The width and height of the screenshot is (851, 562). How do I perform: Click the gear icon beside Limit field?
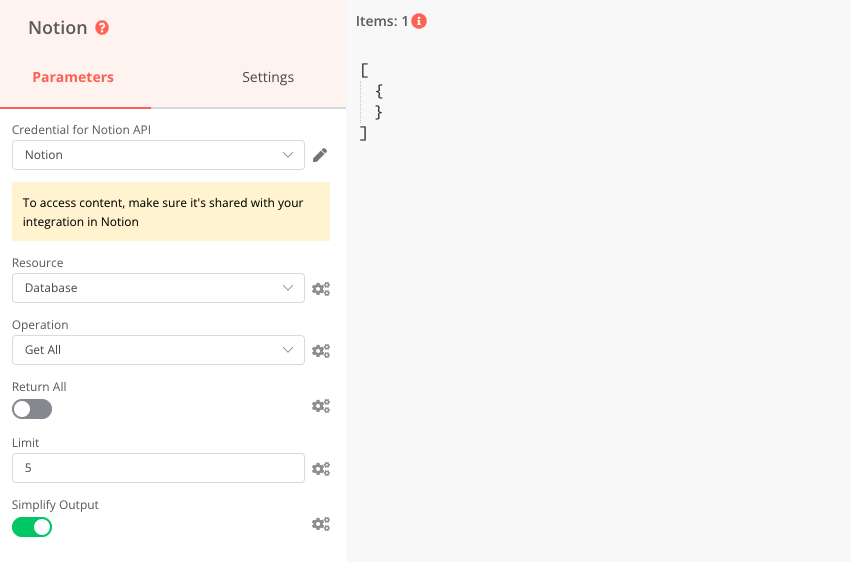(320, 469)
